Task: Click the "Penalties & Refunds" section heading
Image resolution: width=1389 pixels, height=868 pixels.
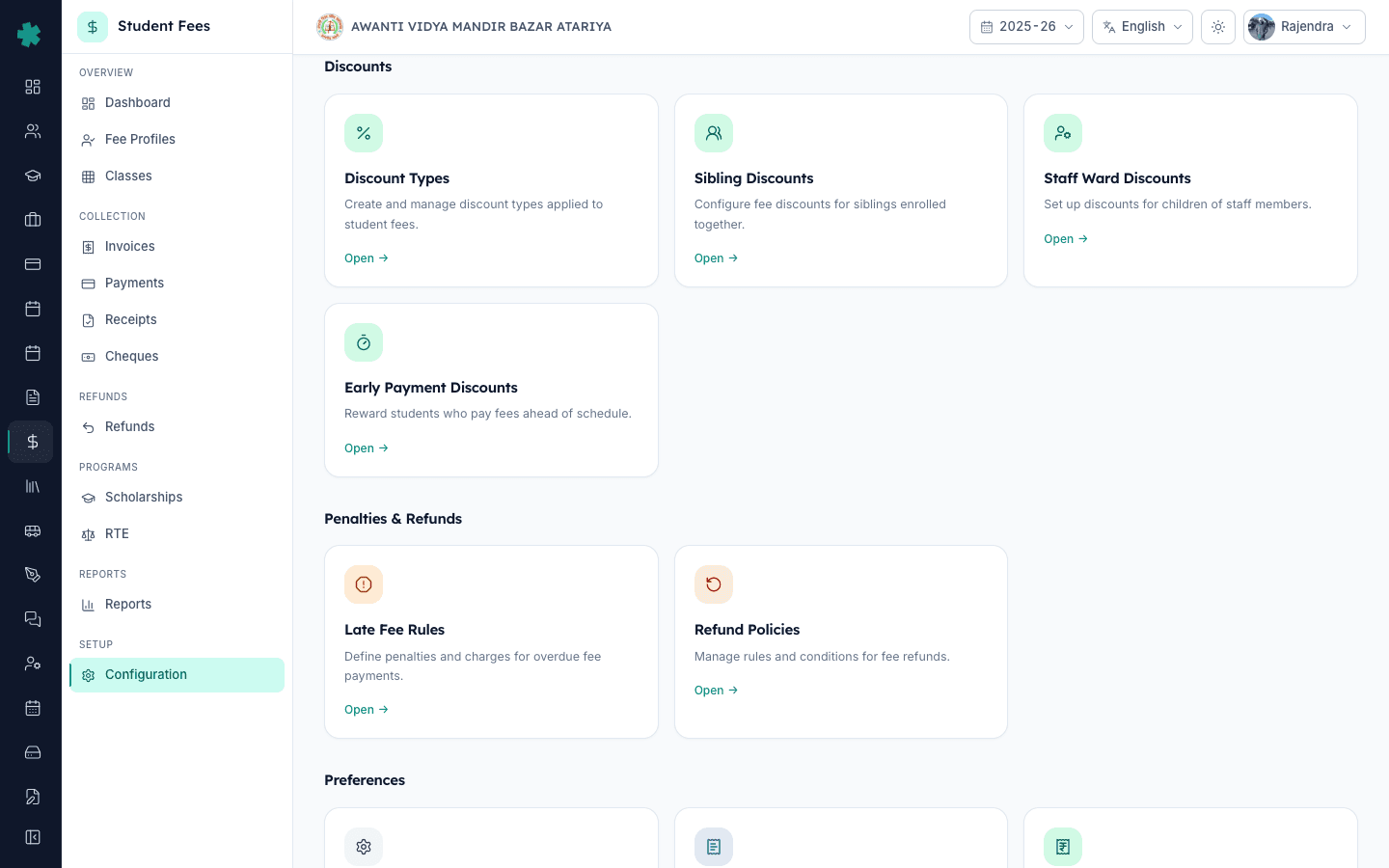Action: tap(393, 519)
